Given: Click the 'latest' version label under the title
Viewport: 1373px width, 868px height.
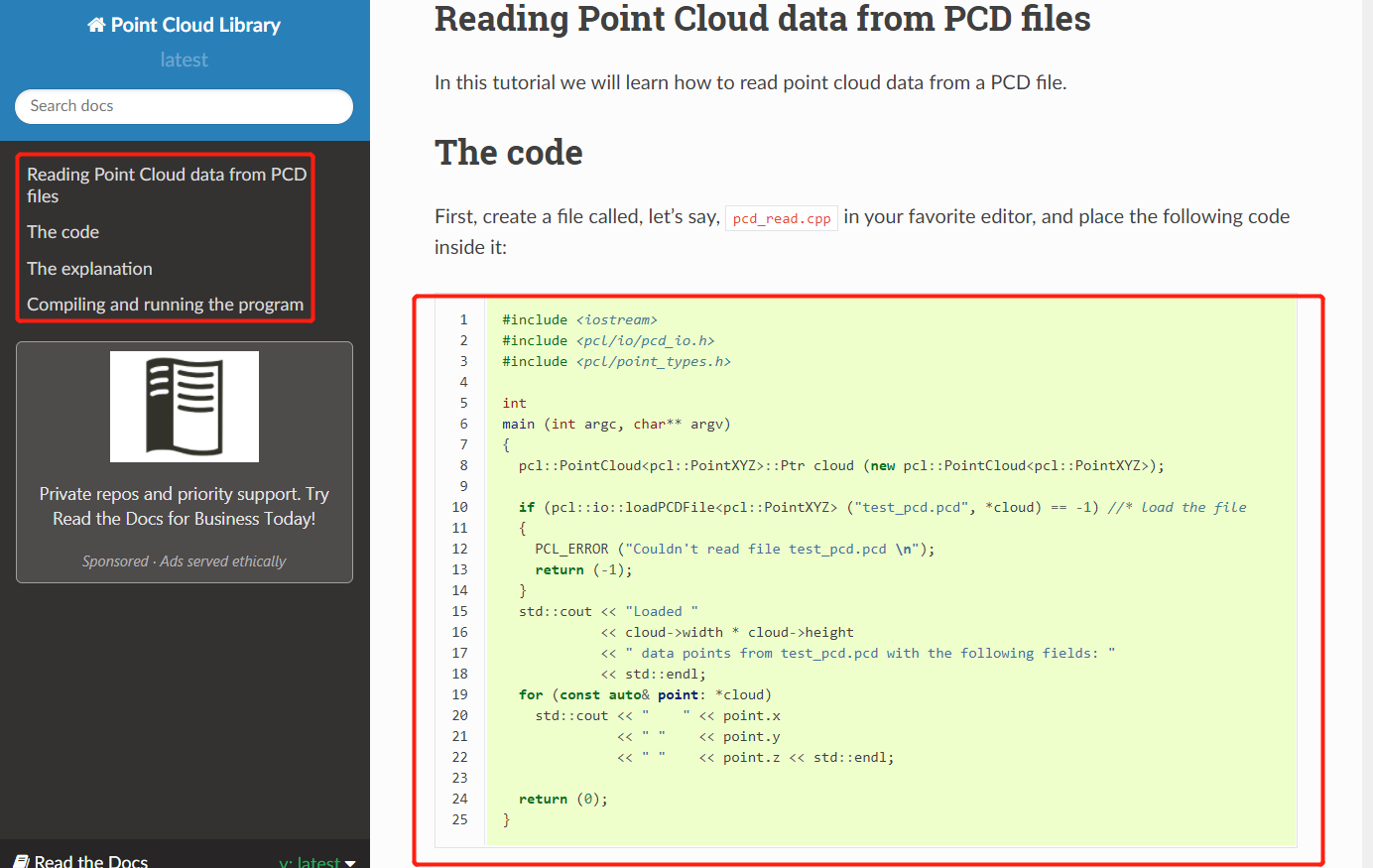Looking at the screenshot, I should (184, 61).
